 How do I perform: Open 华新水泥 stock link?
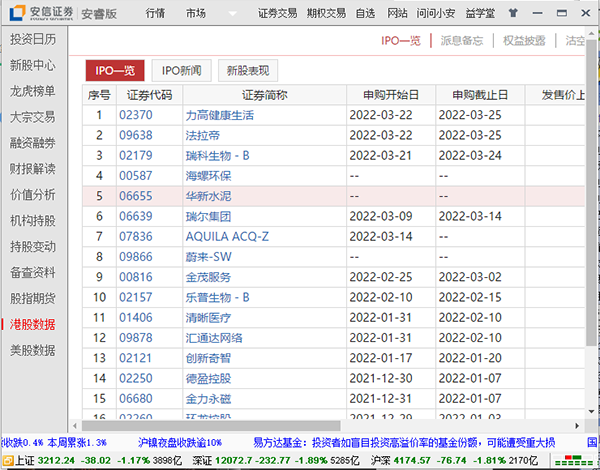(209, 196)
